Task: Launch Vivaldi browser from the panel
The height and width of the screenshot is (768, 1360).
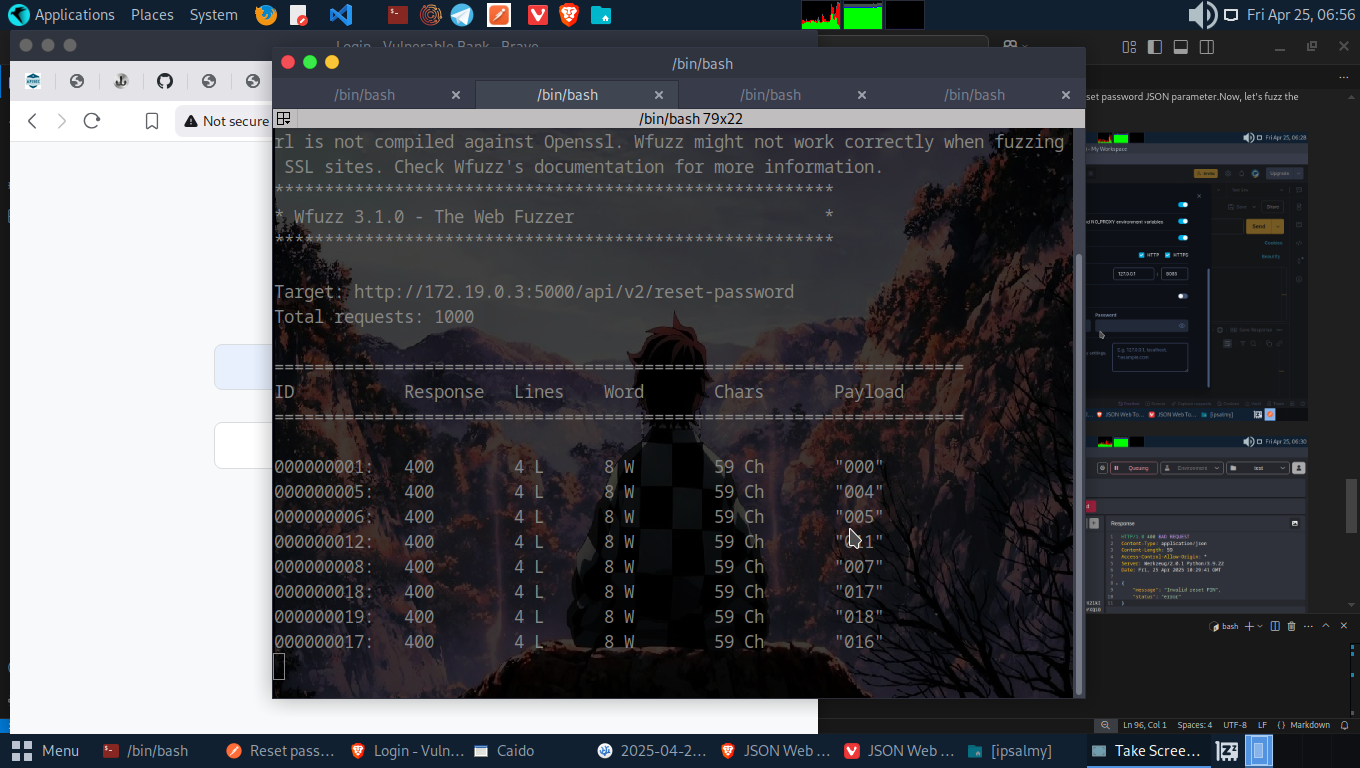Action: [x=538, y=15]
